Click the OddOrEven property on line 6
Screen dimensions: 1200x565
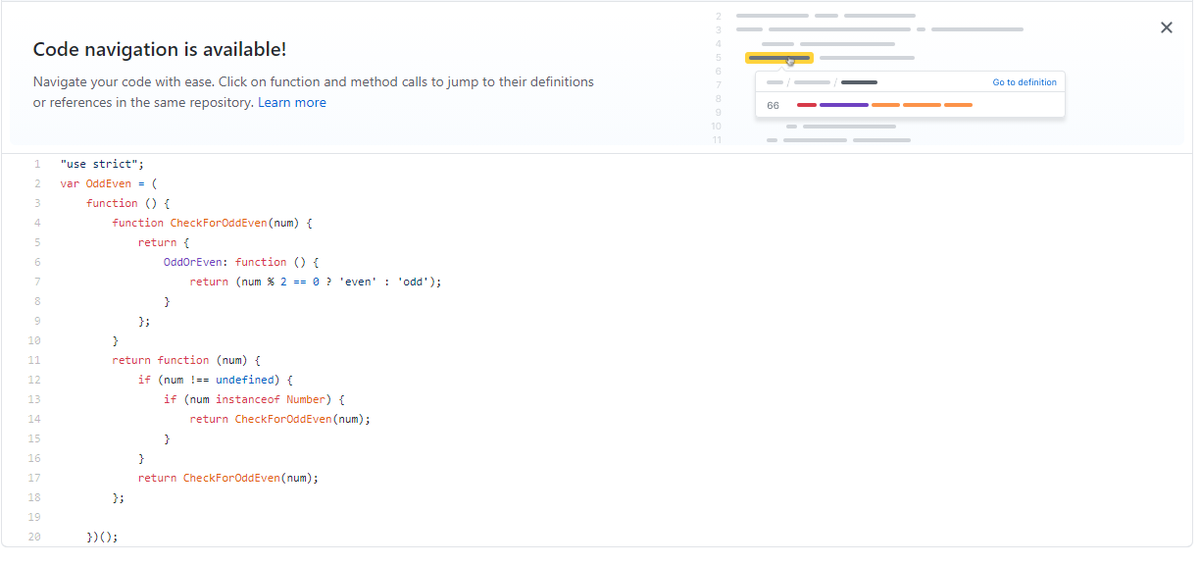click(x=192, y=262)
